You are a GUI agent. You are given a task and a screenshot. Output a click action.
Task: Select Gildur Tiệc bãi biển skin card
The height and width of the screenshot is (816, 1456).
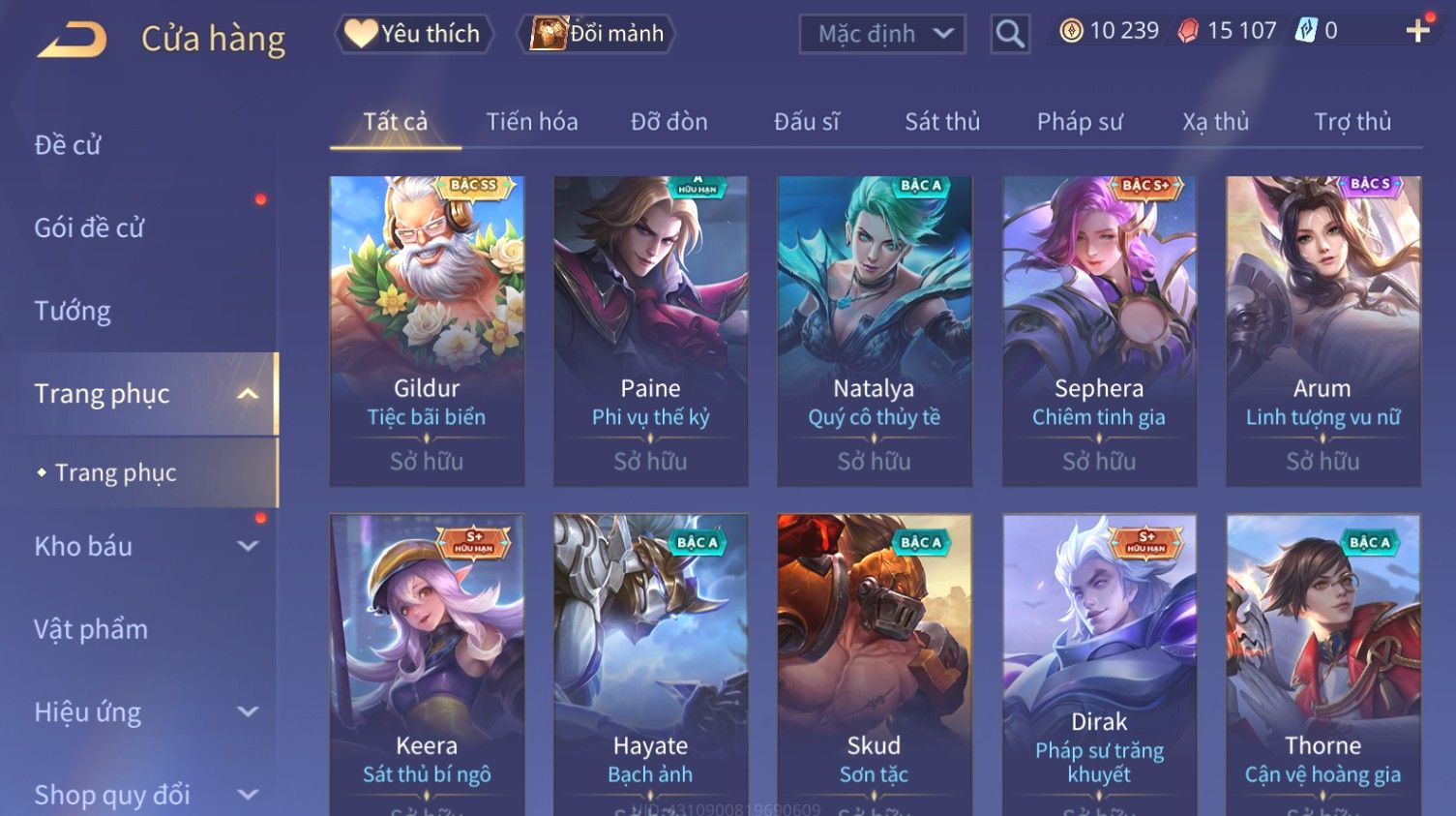[x=427, y=331]
